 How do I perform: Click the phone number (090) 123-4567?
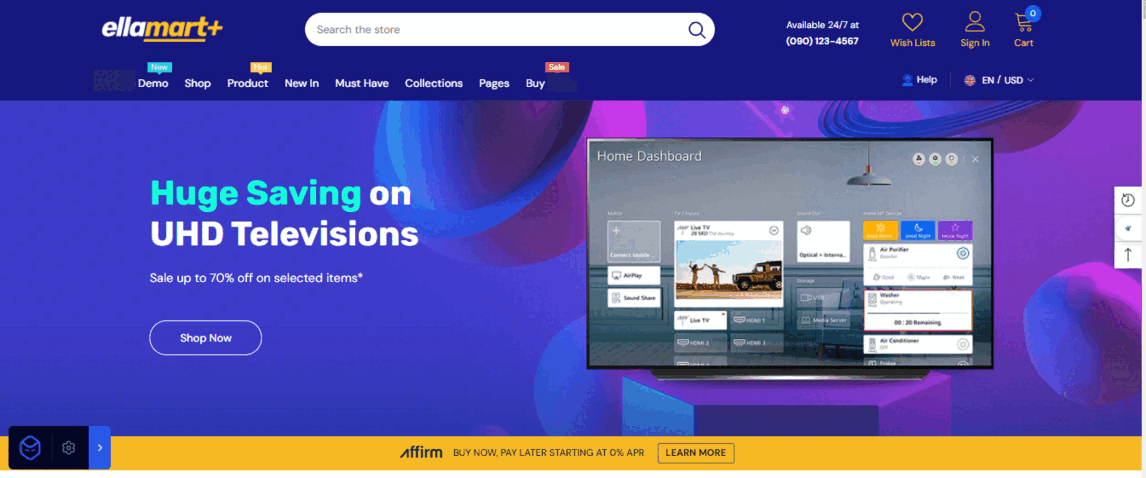(x=822, y=41)
